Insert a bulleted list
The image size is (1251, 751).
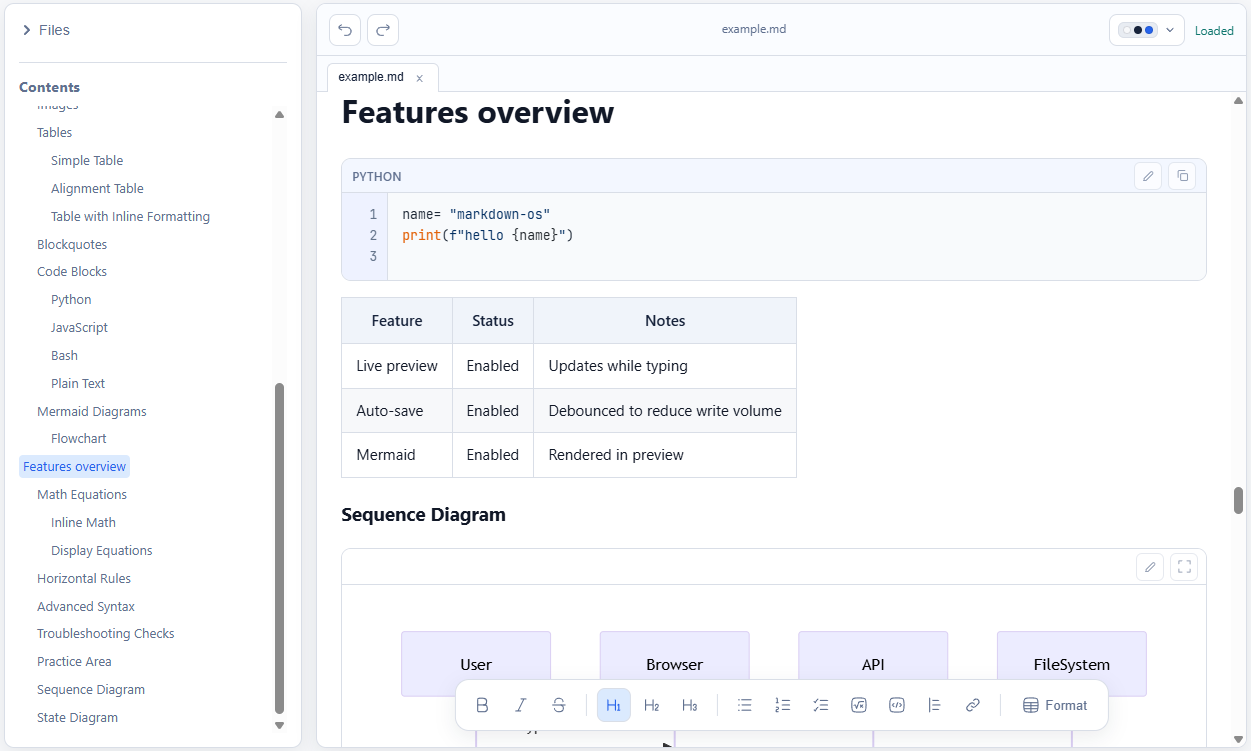(x=744, y=705)
